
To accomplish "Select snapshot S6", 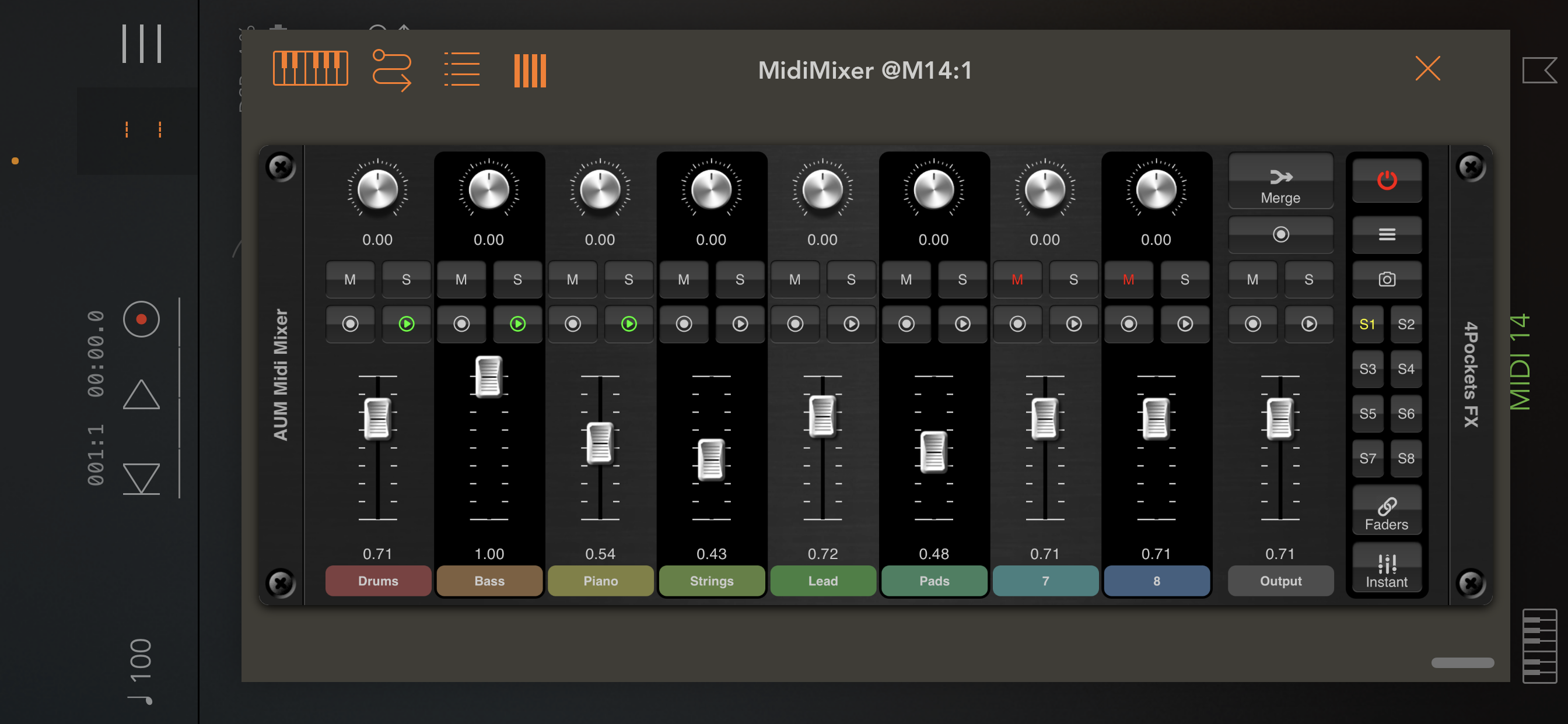I will 1406,414.
